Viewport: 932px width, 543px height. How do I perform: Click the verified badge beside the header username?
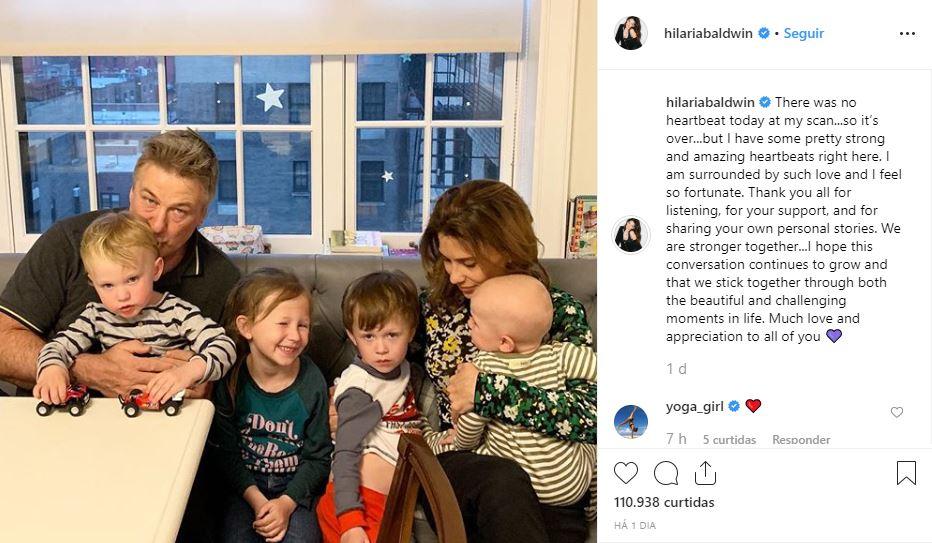764,33
